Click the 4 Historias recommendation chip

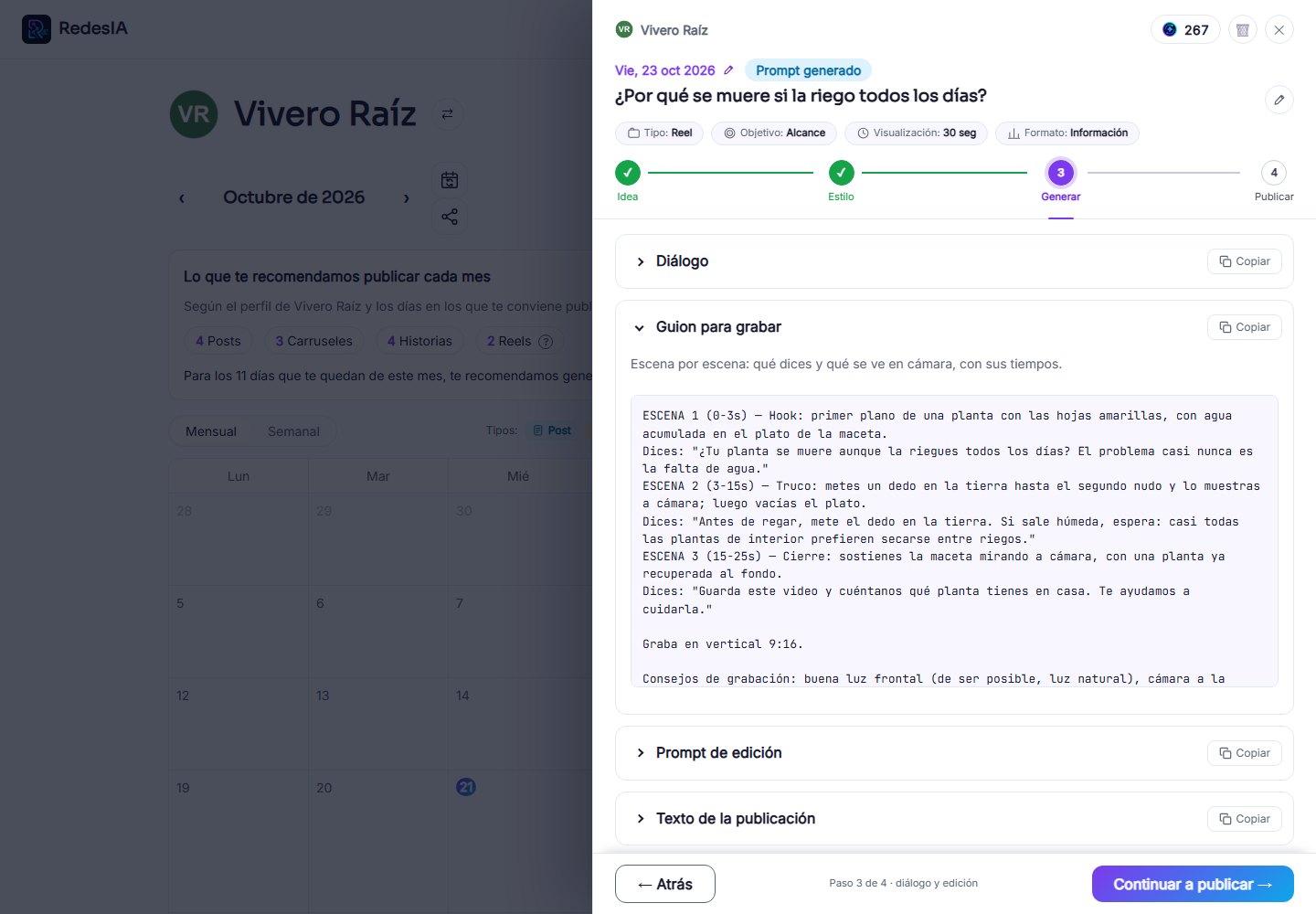(419, 341)
